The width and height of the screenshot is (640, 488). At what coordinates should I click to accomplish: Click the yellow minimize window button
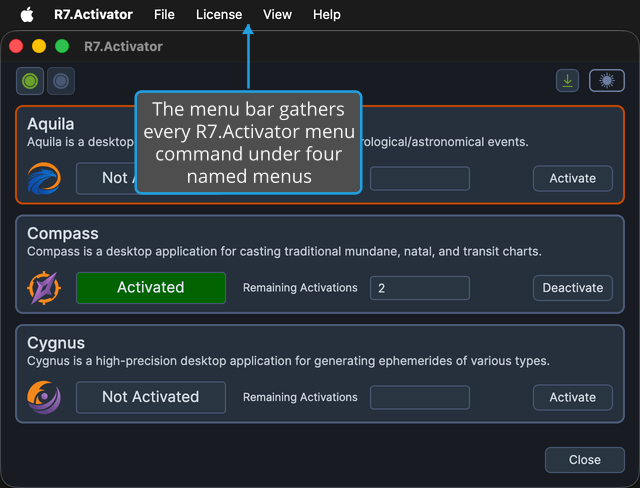(39, 46)
